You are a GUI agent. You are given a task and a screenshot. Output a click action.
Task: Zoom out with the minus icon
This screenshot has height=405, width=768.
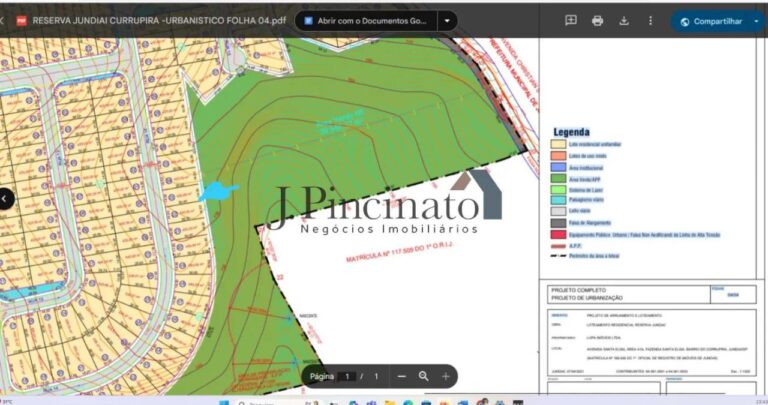click(402, 376)
